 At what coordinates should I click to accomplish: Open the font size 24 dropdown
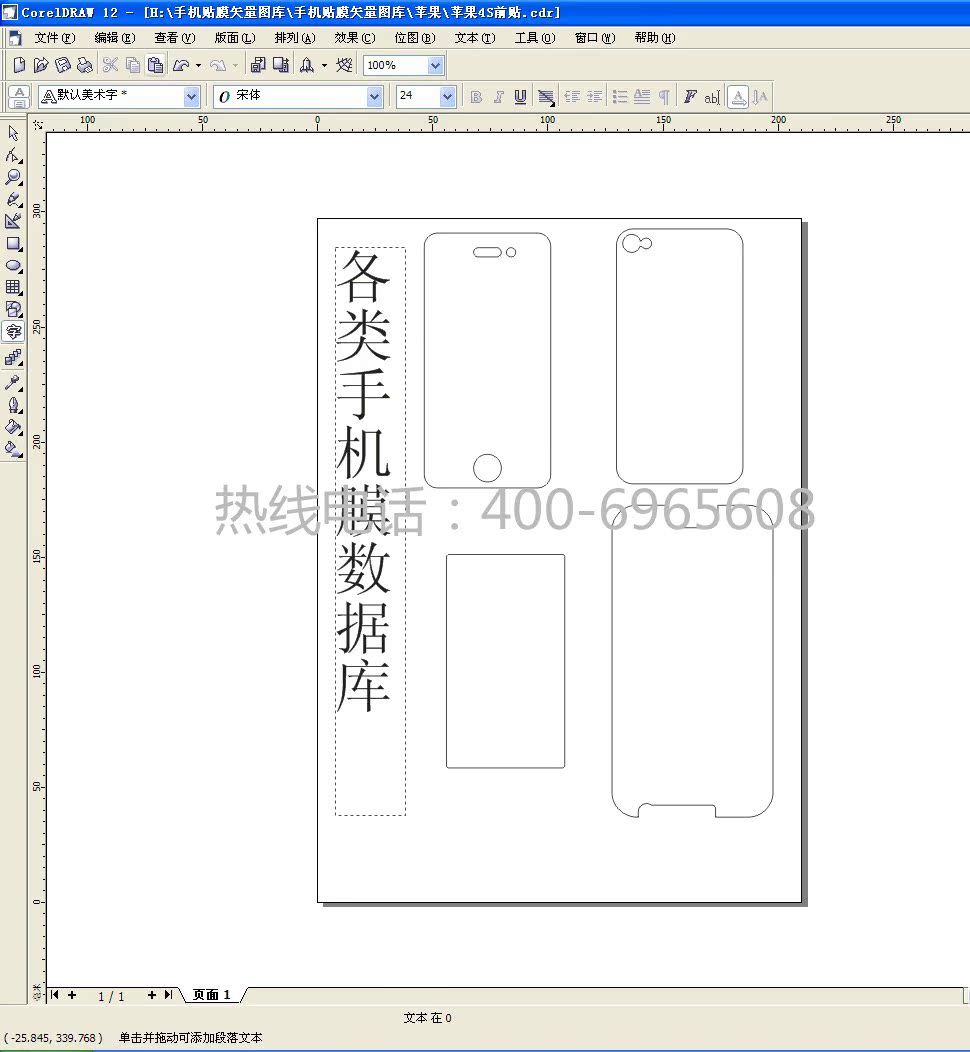pyautogui.click(x=447, y=97)
